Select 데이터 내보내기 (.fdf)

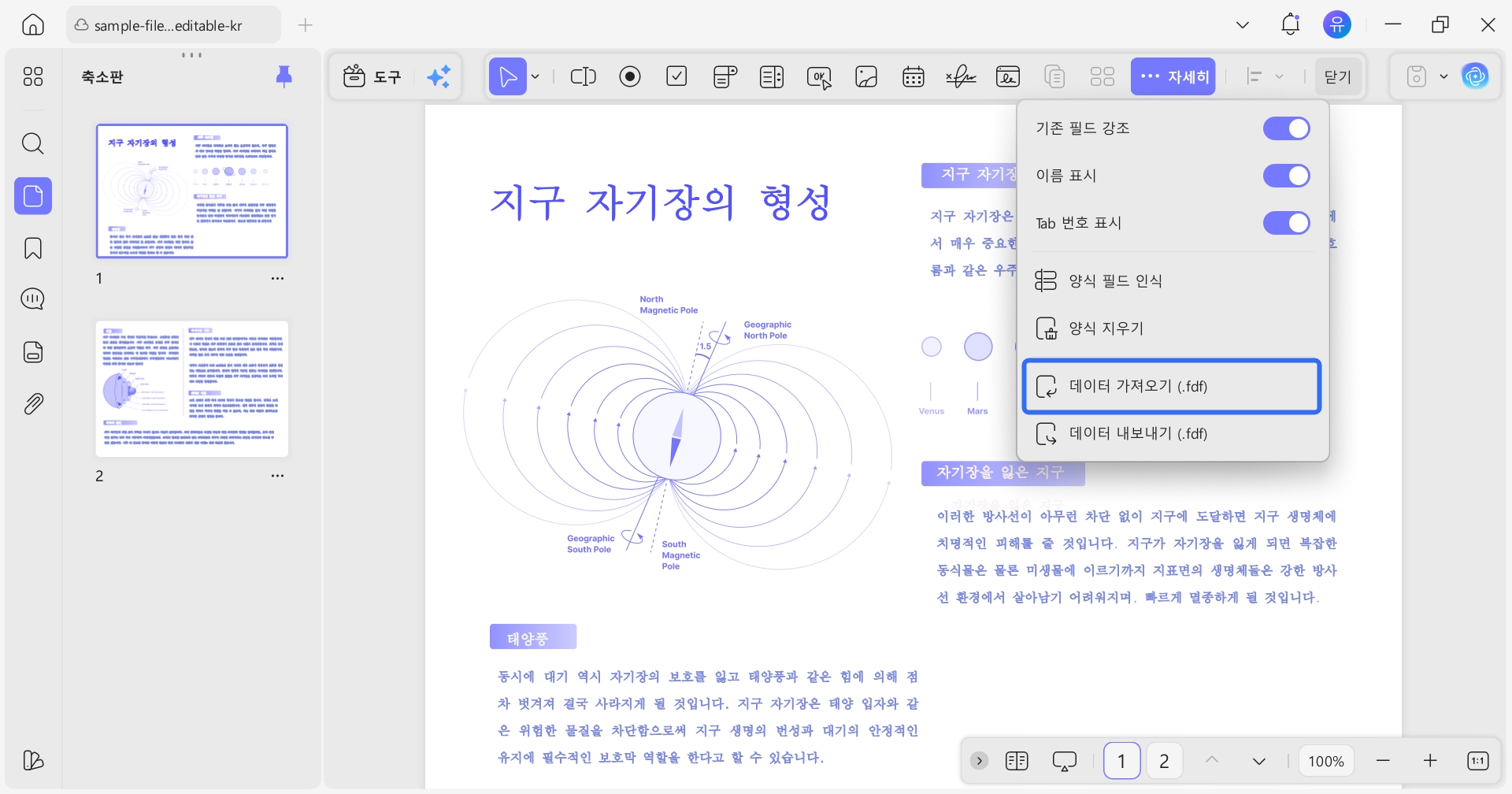pos(1173,433)
